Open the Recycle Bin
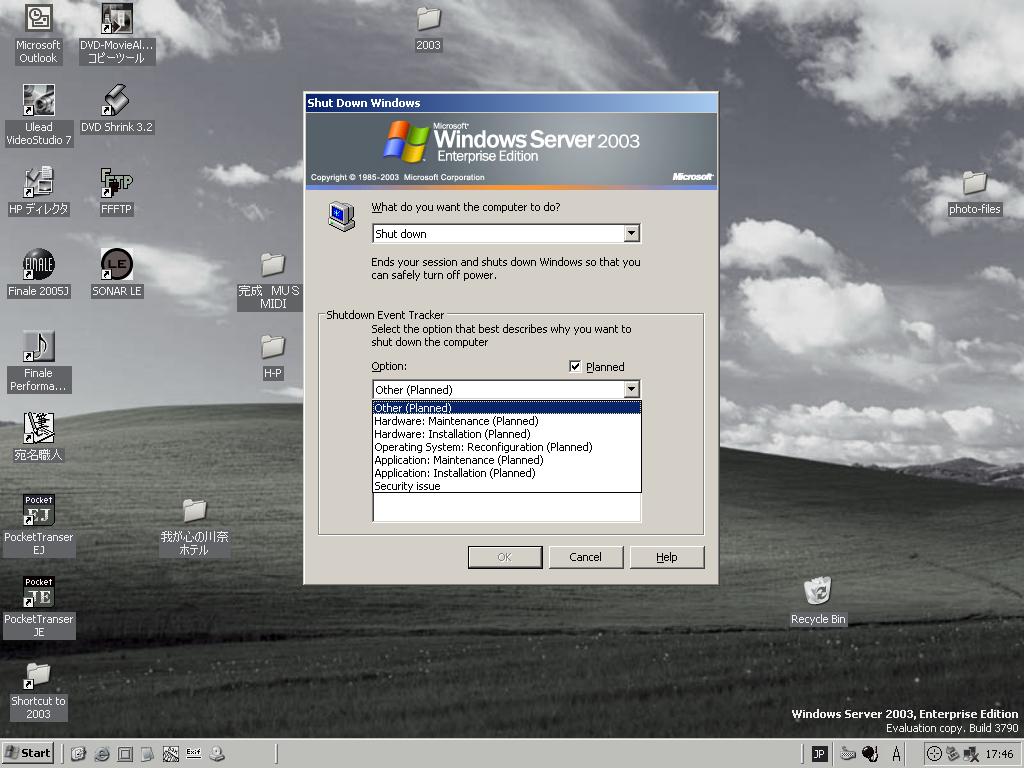1024x768 pixels. 818,601
